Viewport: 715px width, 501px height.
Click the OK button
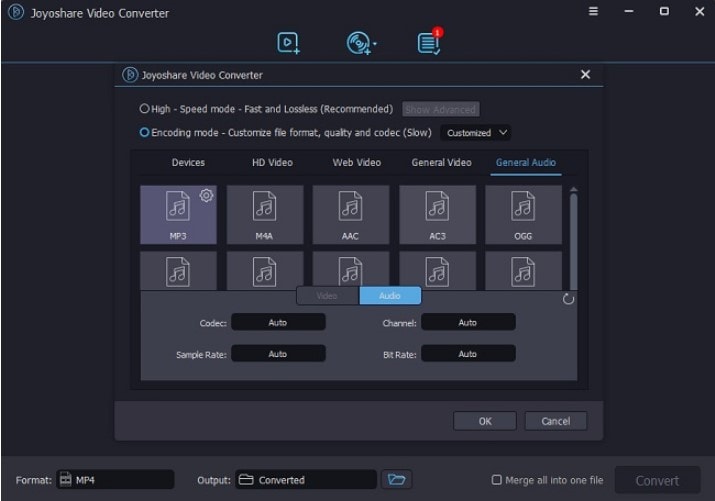pyautogui.click(x=485, y=421)
